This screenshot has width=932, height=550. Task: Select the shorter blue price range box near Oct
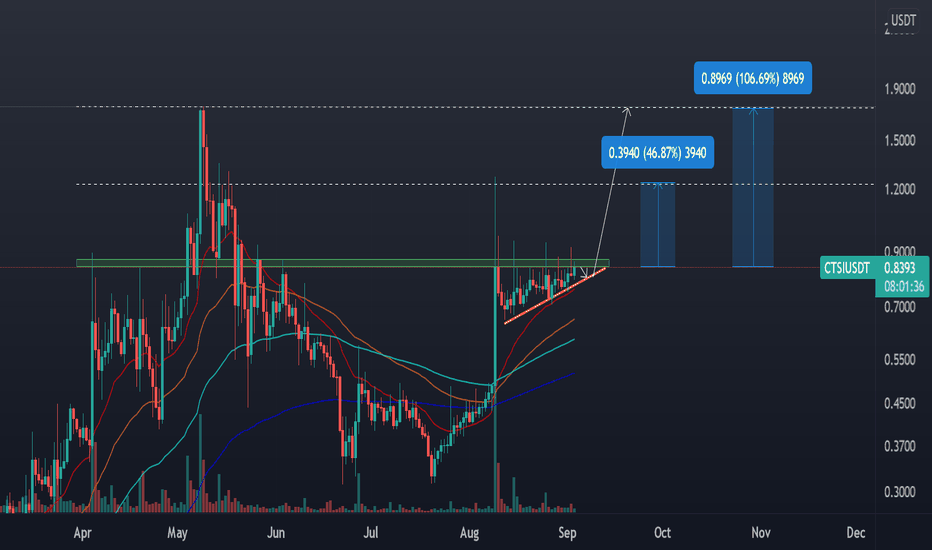pyautogui.click(x=657, y=225)
